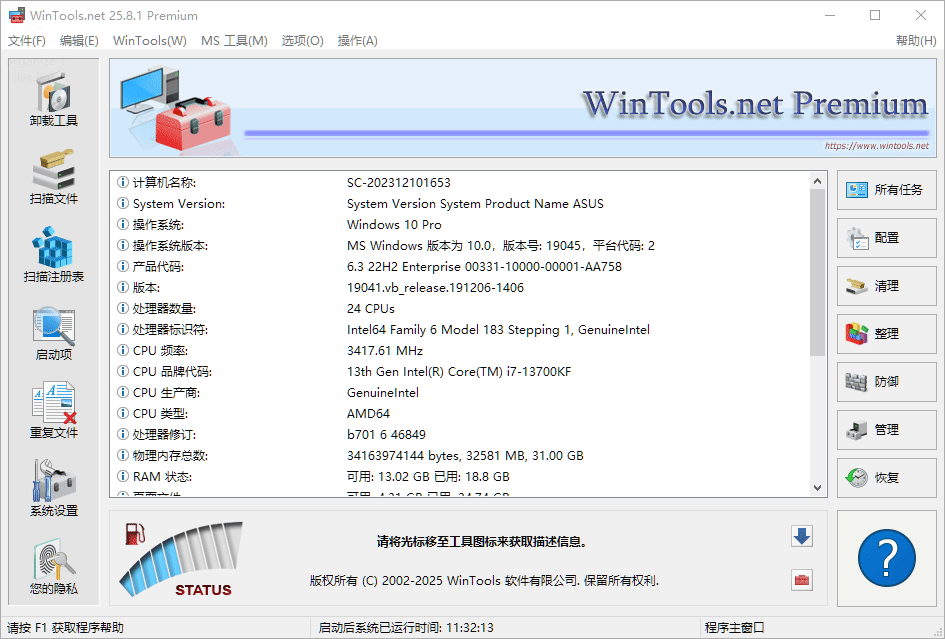Open the 启动项 startup manager

click(x=54, y=333)
